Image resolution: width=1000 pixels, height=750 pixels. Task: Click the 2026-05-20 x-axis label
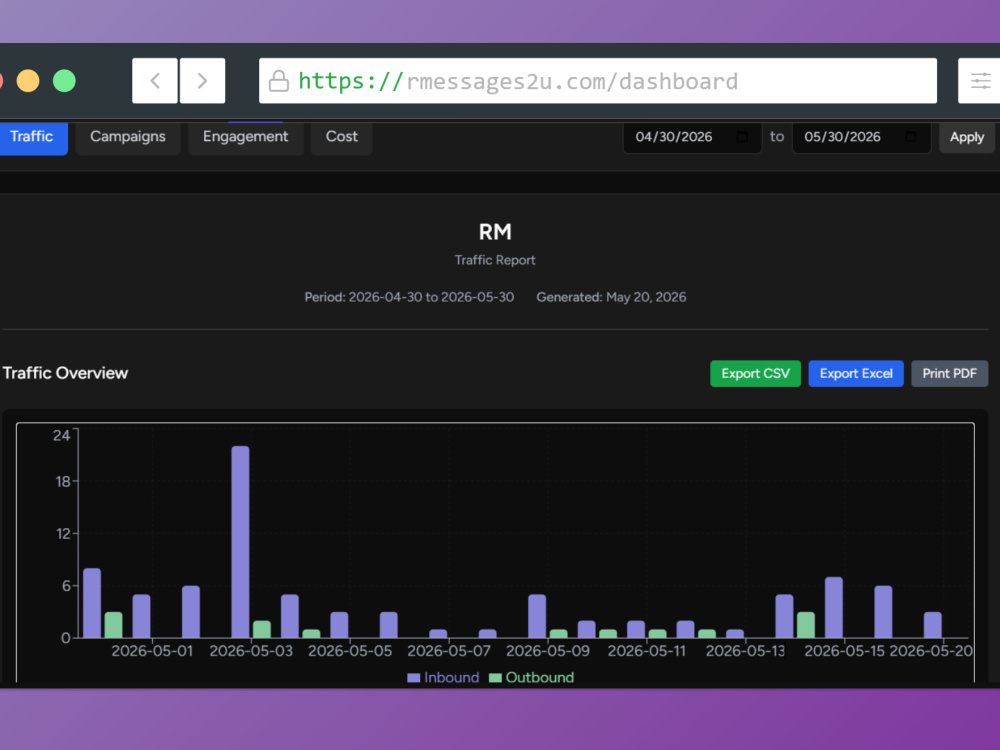pos(930,651)
